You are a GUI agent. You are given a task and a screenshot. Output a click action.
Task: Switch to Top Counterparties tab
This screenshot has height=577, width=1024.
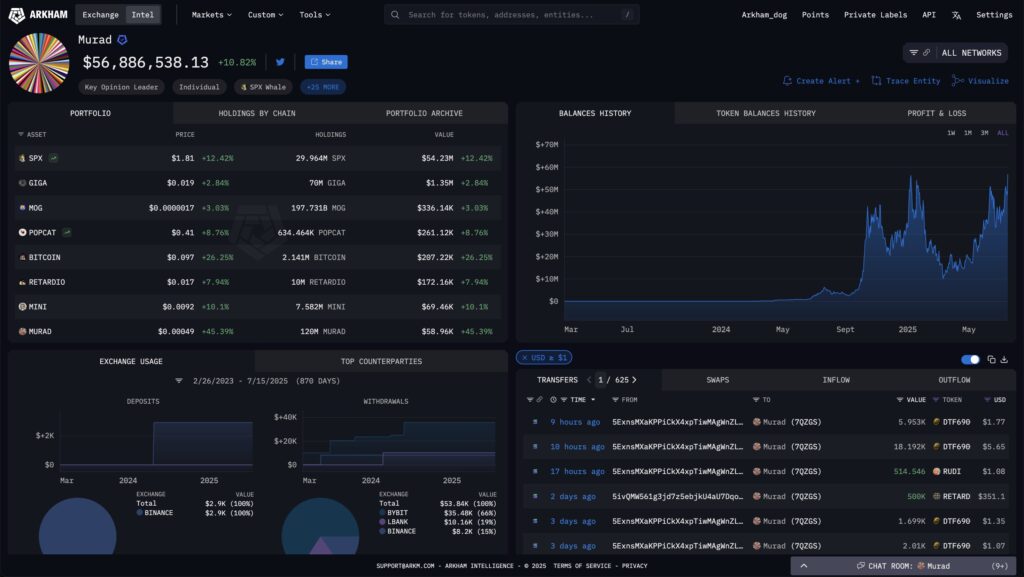tap(381, 361)
